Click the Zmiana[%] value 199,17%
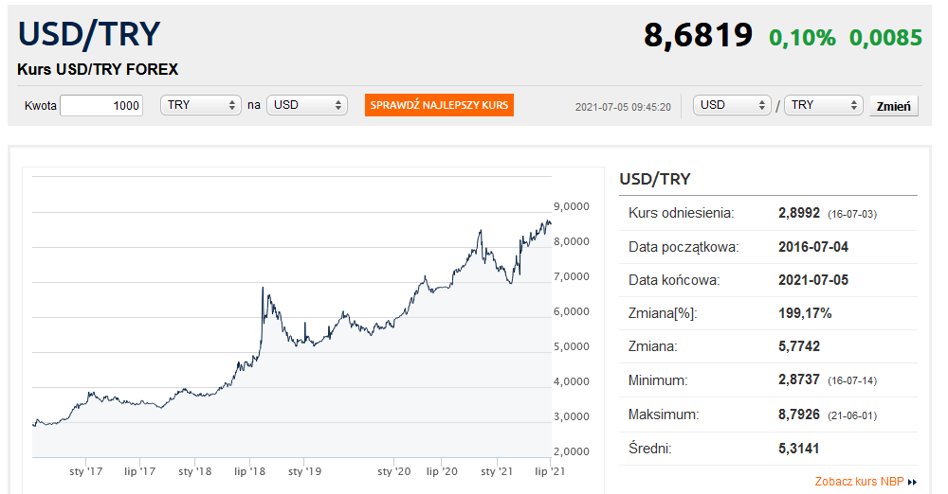 805,313
